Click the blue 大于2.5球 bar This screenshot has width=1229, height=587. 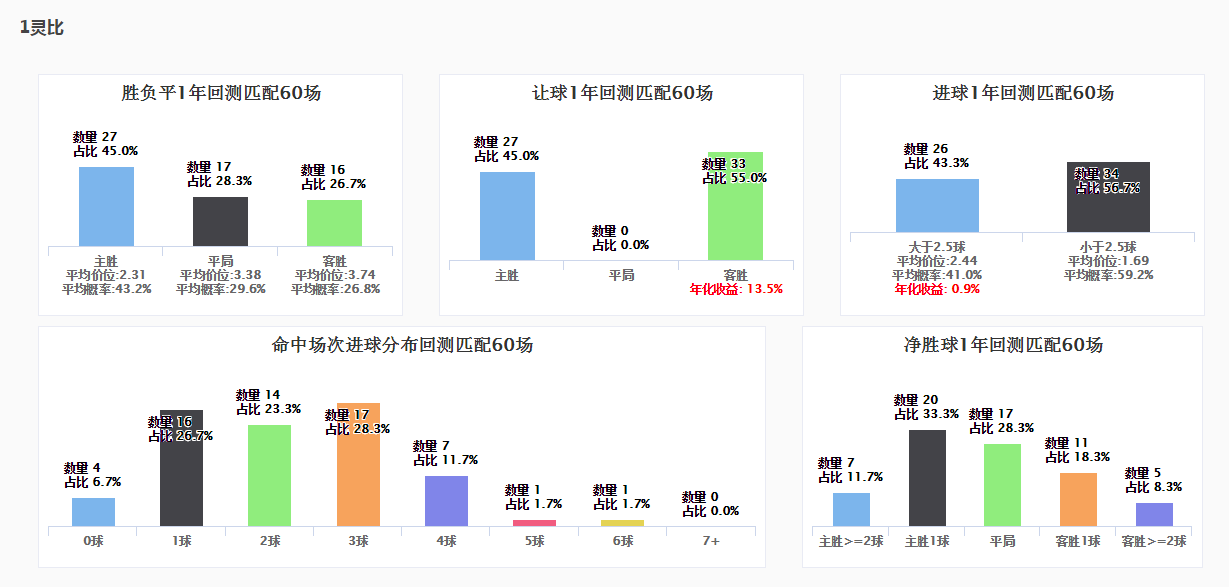coord(937,206)
